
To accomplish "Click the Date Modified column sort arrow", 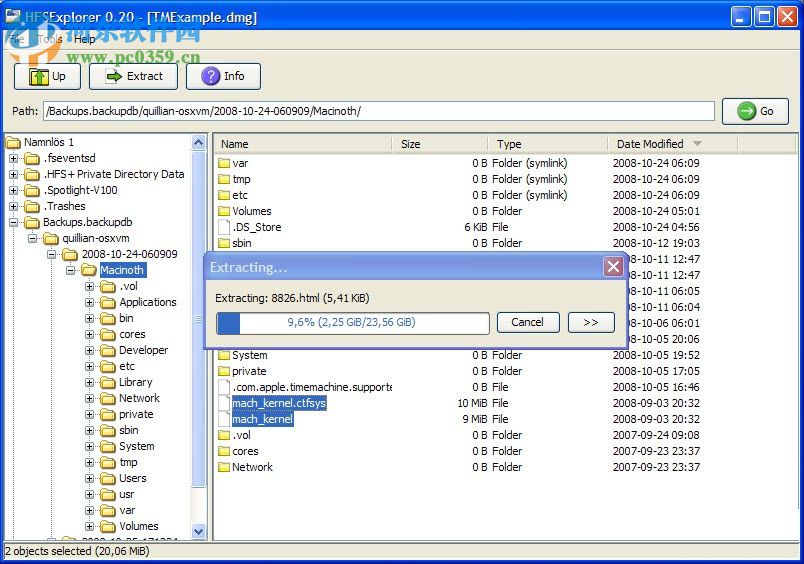I will tap(697, 144).
